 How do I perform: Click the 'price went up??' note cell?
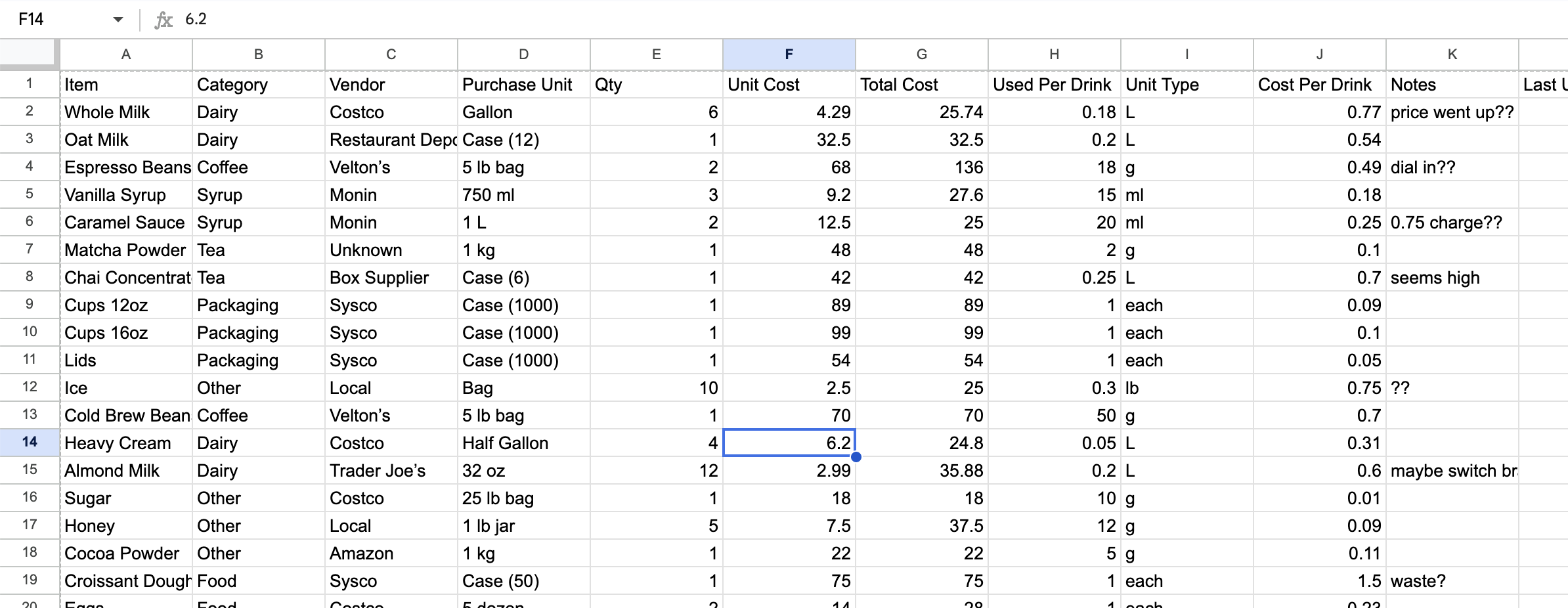[1452, 112]
